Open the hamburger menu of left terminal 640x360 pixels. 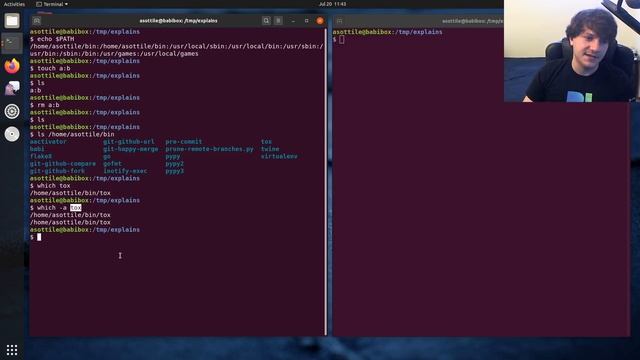point(278,20)
